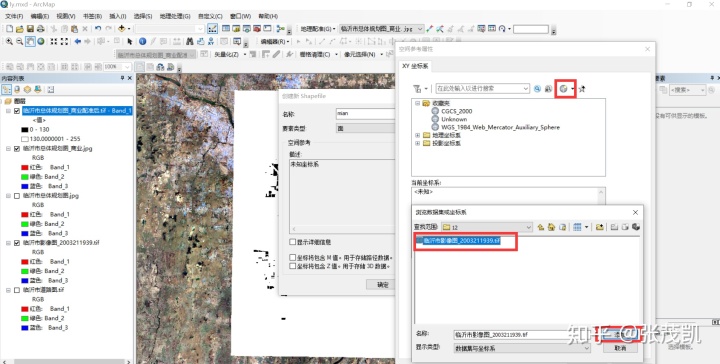This screenshot has width=720, height=364.
Task: Click 确定 in Create New Shapefile dialog
Action: pos(381,285)
